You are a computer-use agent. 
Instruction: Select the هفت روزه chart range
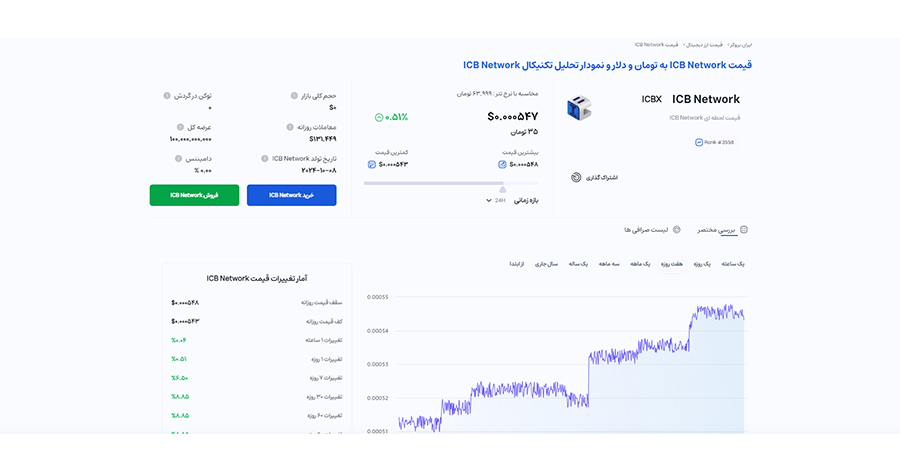pos(672,264)
